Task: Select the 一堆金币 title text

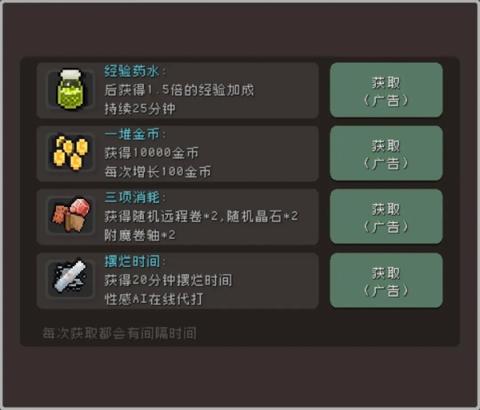Action: pyautogui.click(x=132, y=134)
